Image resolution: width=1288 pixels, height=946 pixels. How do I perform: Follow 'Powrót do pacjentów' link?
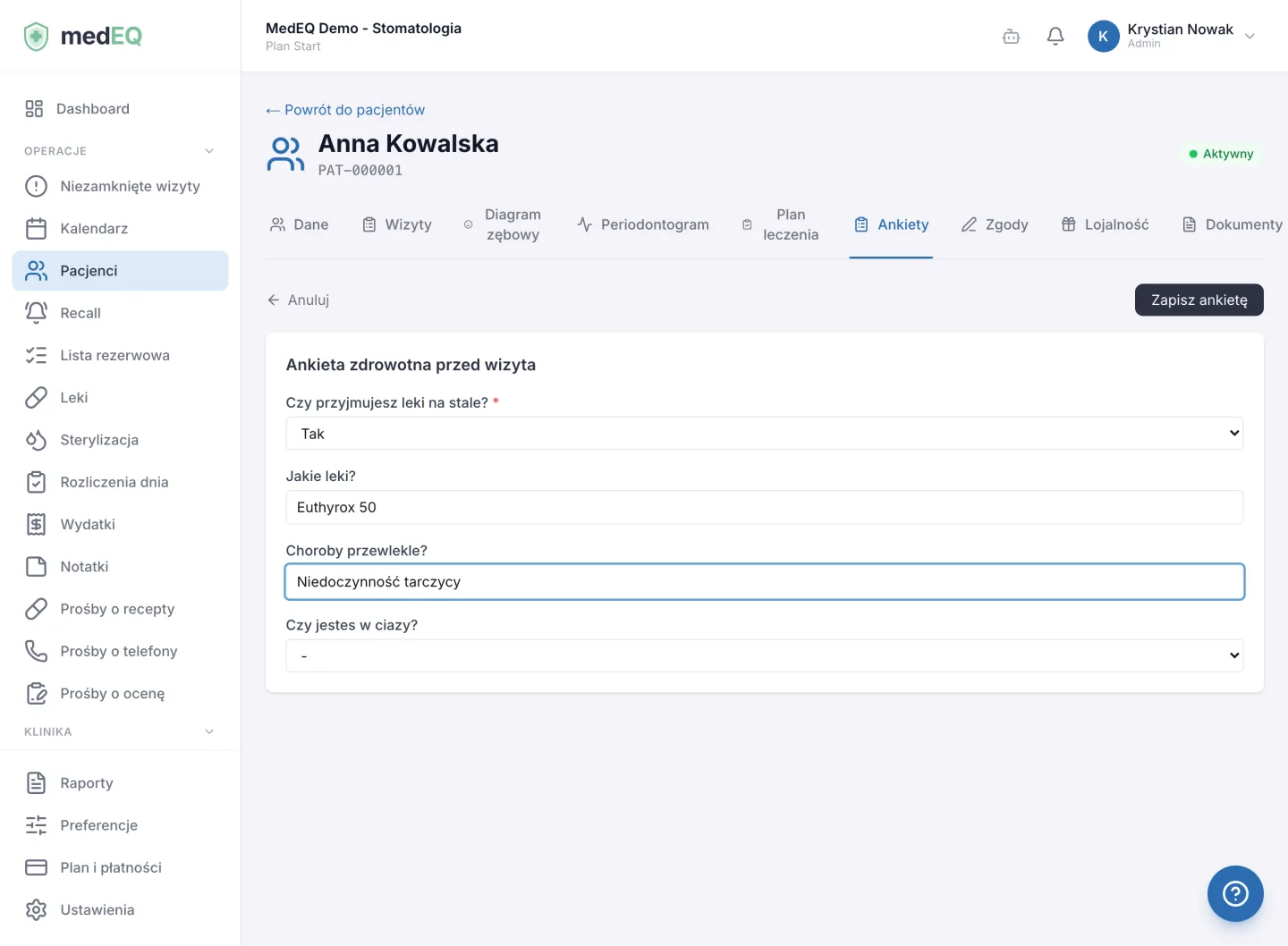click(x=345, y=110)
